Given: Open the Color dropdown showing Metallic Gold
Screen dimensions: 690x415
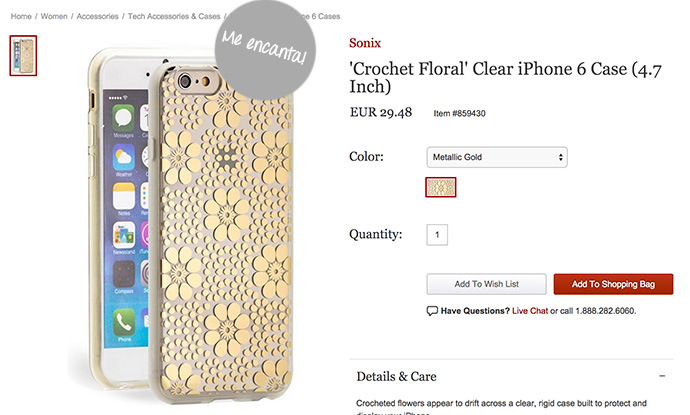Looking at the screenshot, I should (x=497, y=158).
